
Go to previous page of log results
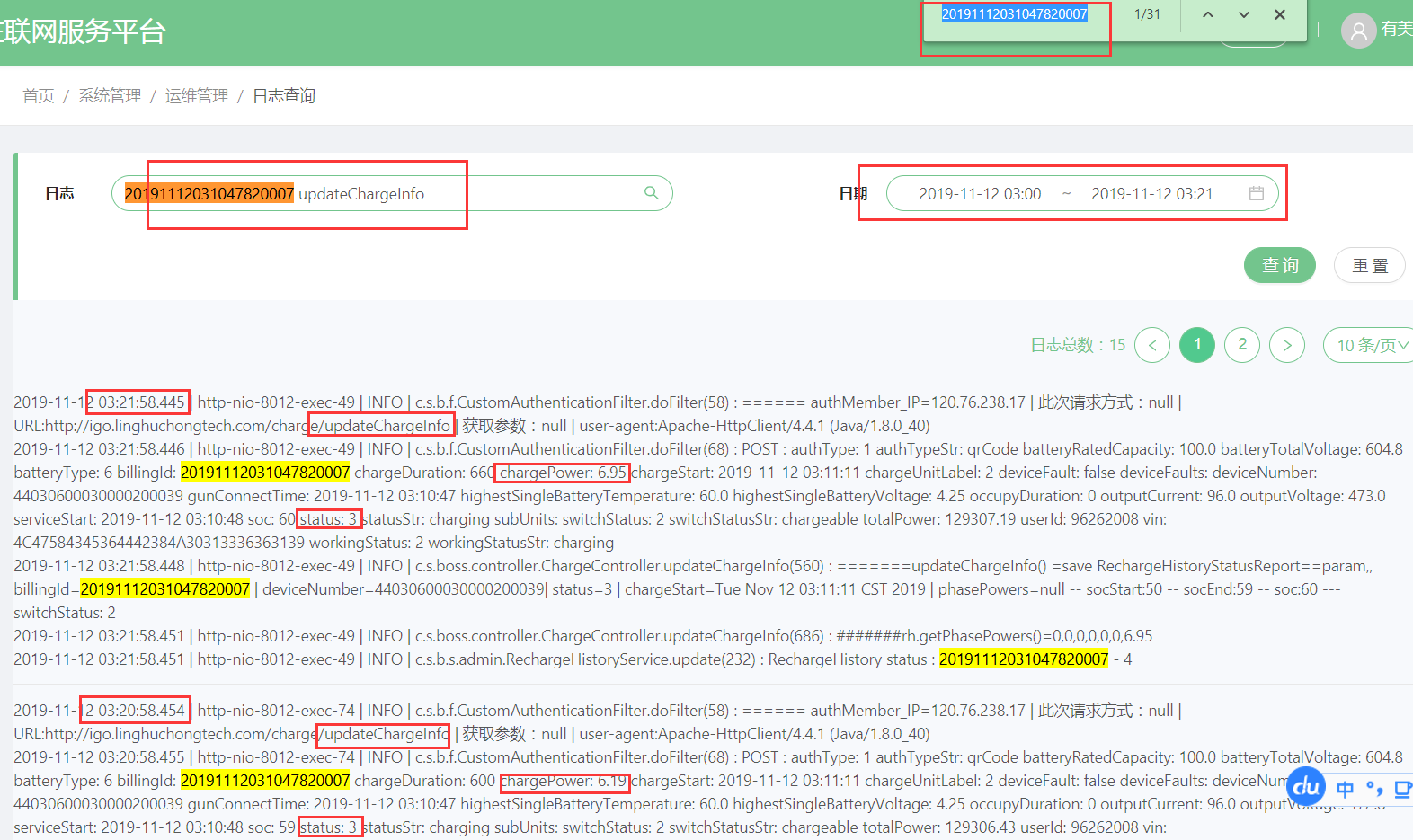[1152, 345]
